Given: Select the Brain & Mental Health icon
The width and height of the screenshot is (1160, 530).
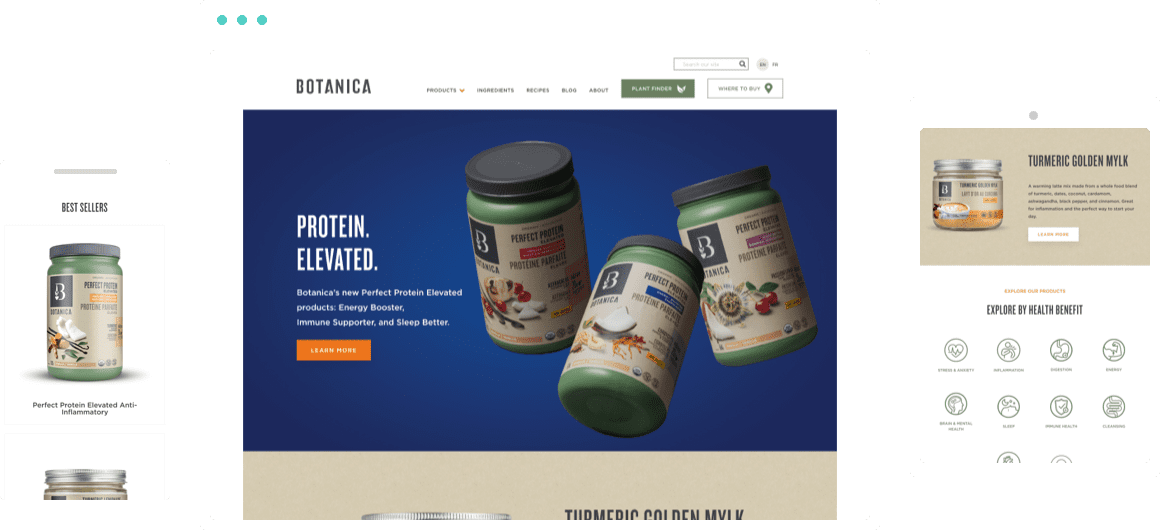Looking at the screenshot, I should (x=955, y=405).
